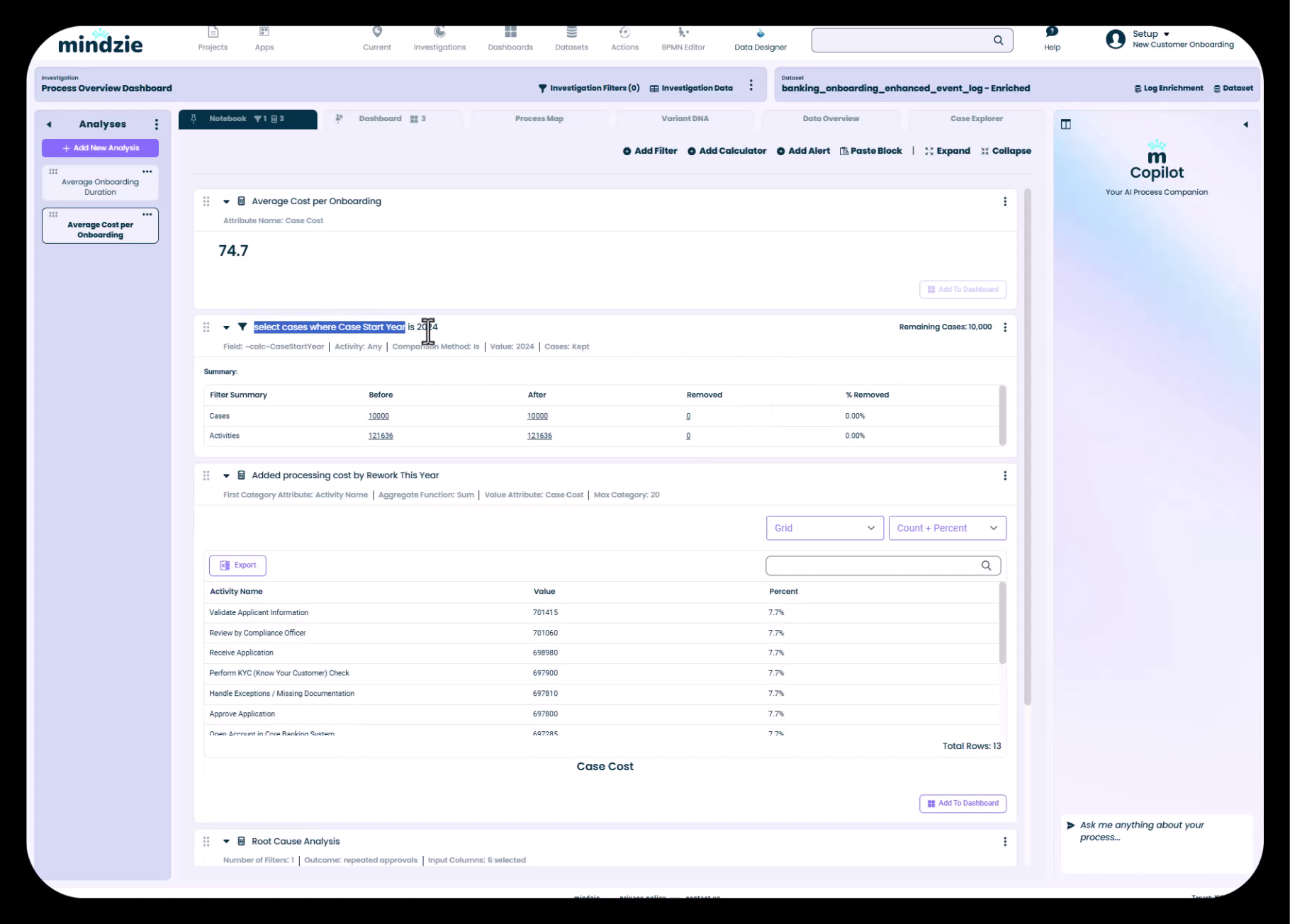This screenshot has width=1290, height=924.
Task: Collapse the Copilot panel arrow
Action: 1245,125
